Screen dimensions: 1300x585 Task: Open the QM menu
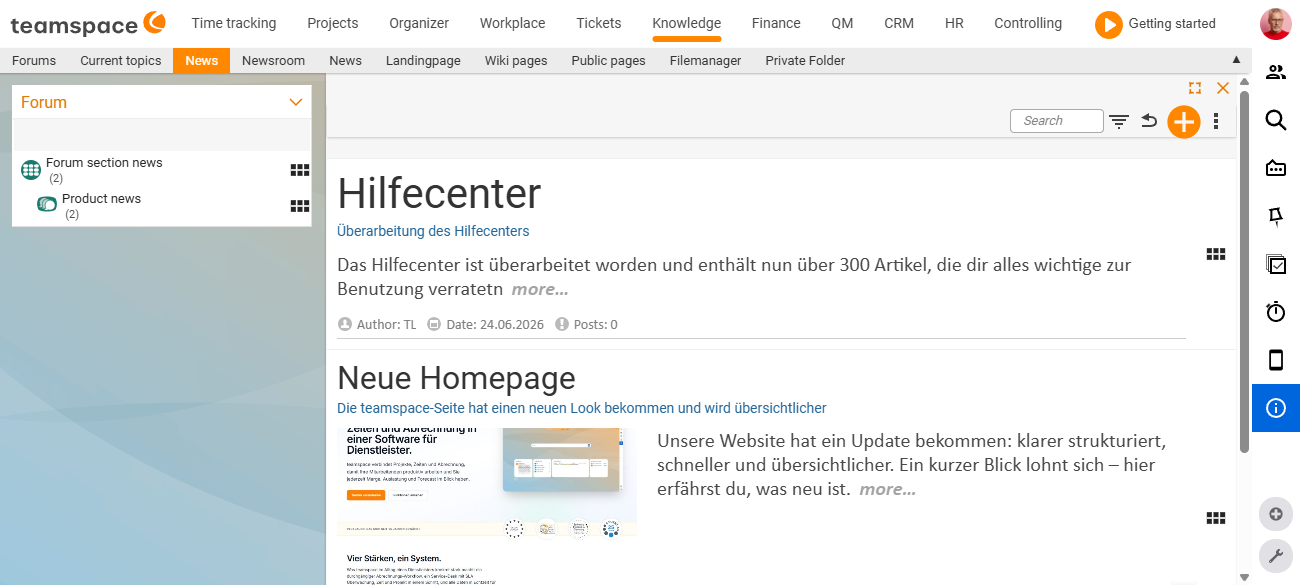[842, 23]
